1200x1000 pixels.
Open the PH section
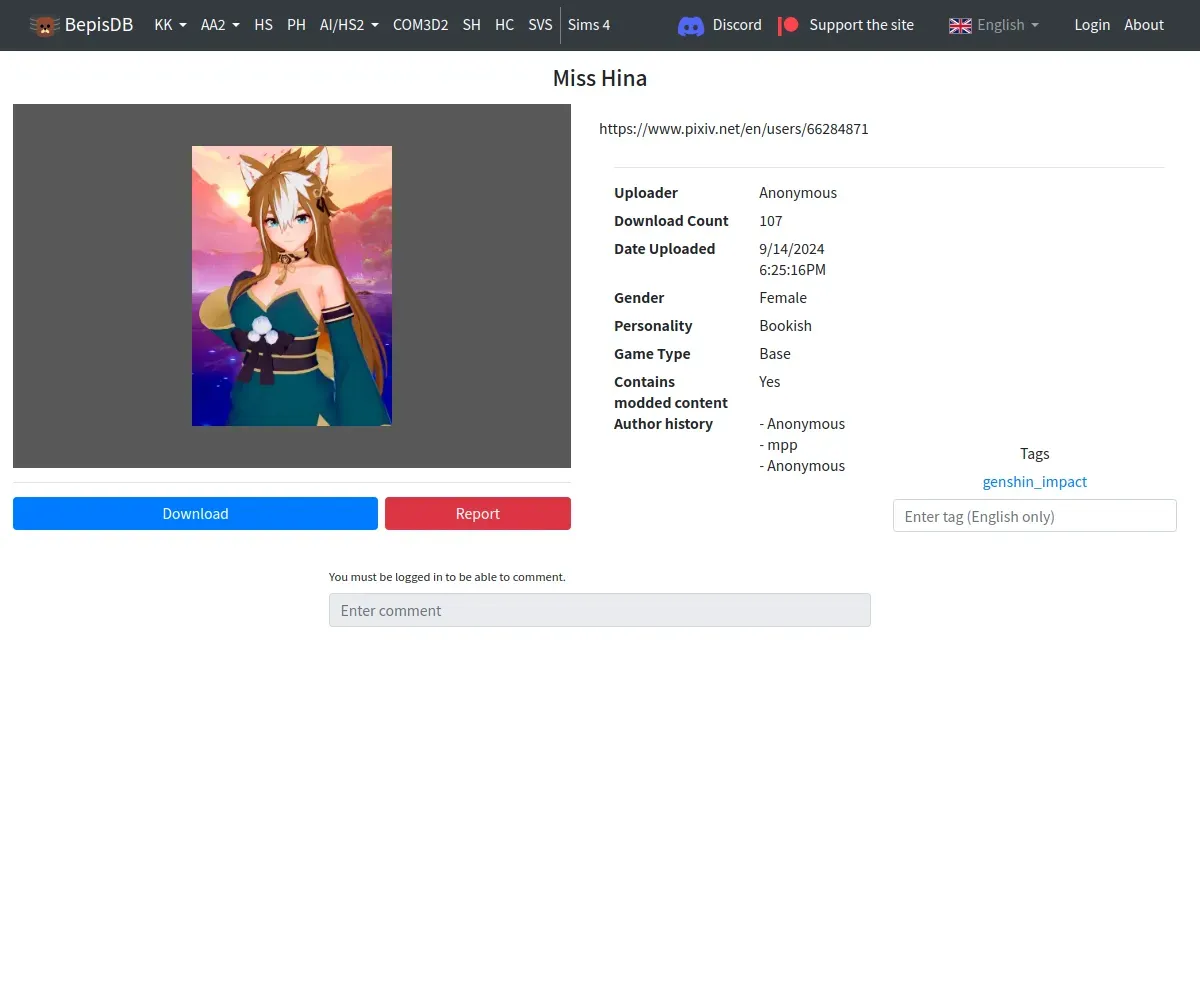pos(296,25)
